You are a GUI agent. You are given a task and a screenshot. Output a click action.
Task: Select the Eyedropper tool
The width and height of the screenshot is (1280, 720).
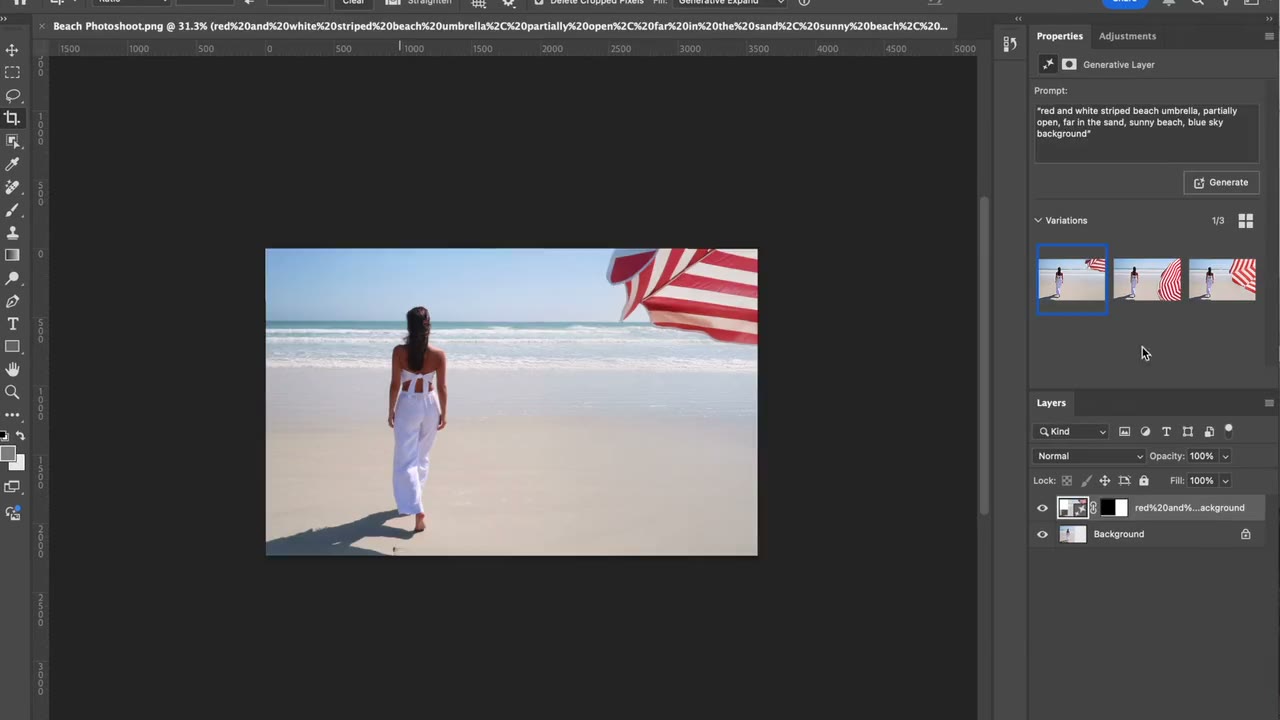click(x=12, y=164)
